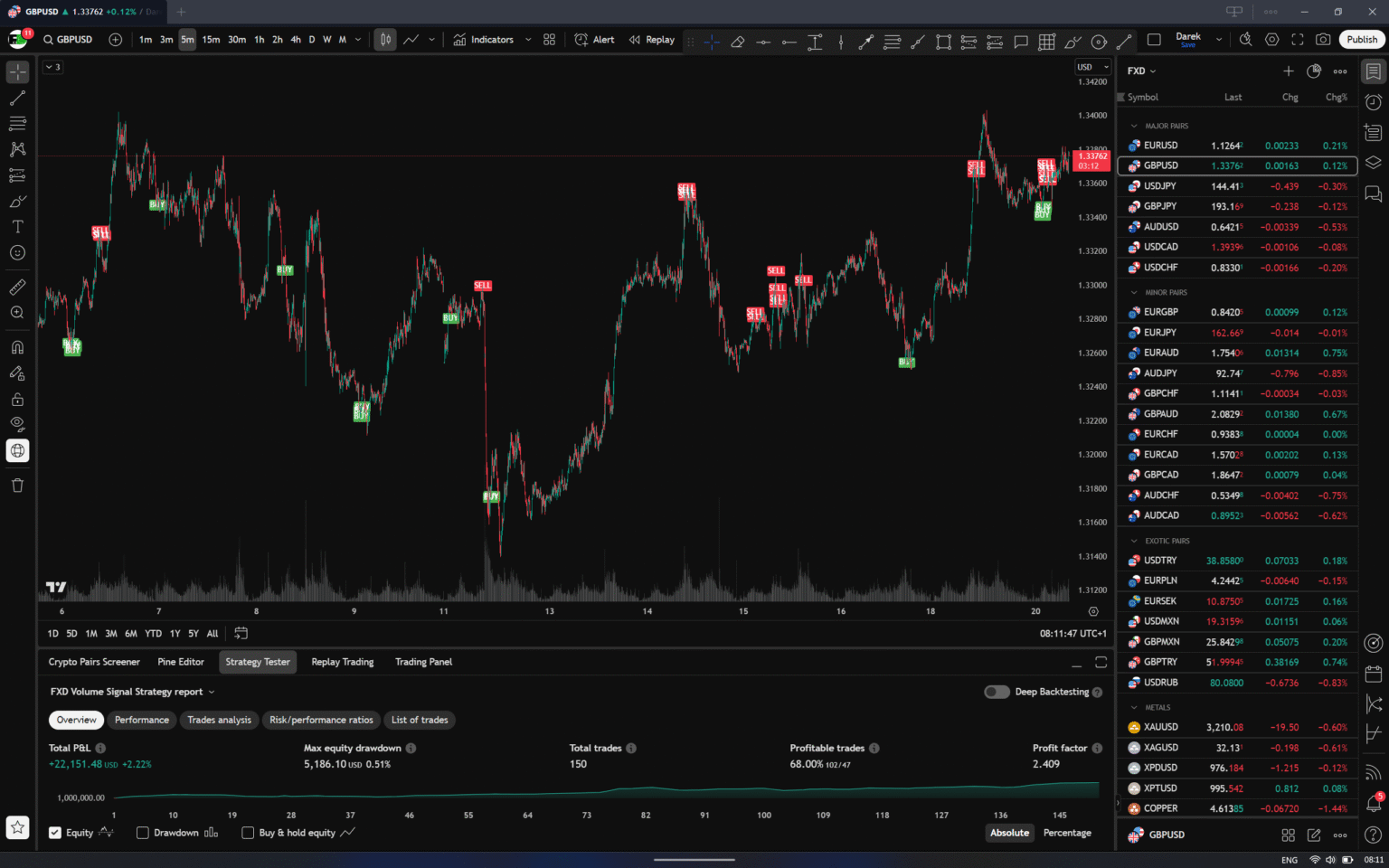The width and height of the screenshot is (1389, 868).
Task: Switch to the Pine Editor tab
Action: pyautogui.click(x=181, y=662)
